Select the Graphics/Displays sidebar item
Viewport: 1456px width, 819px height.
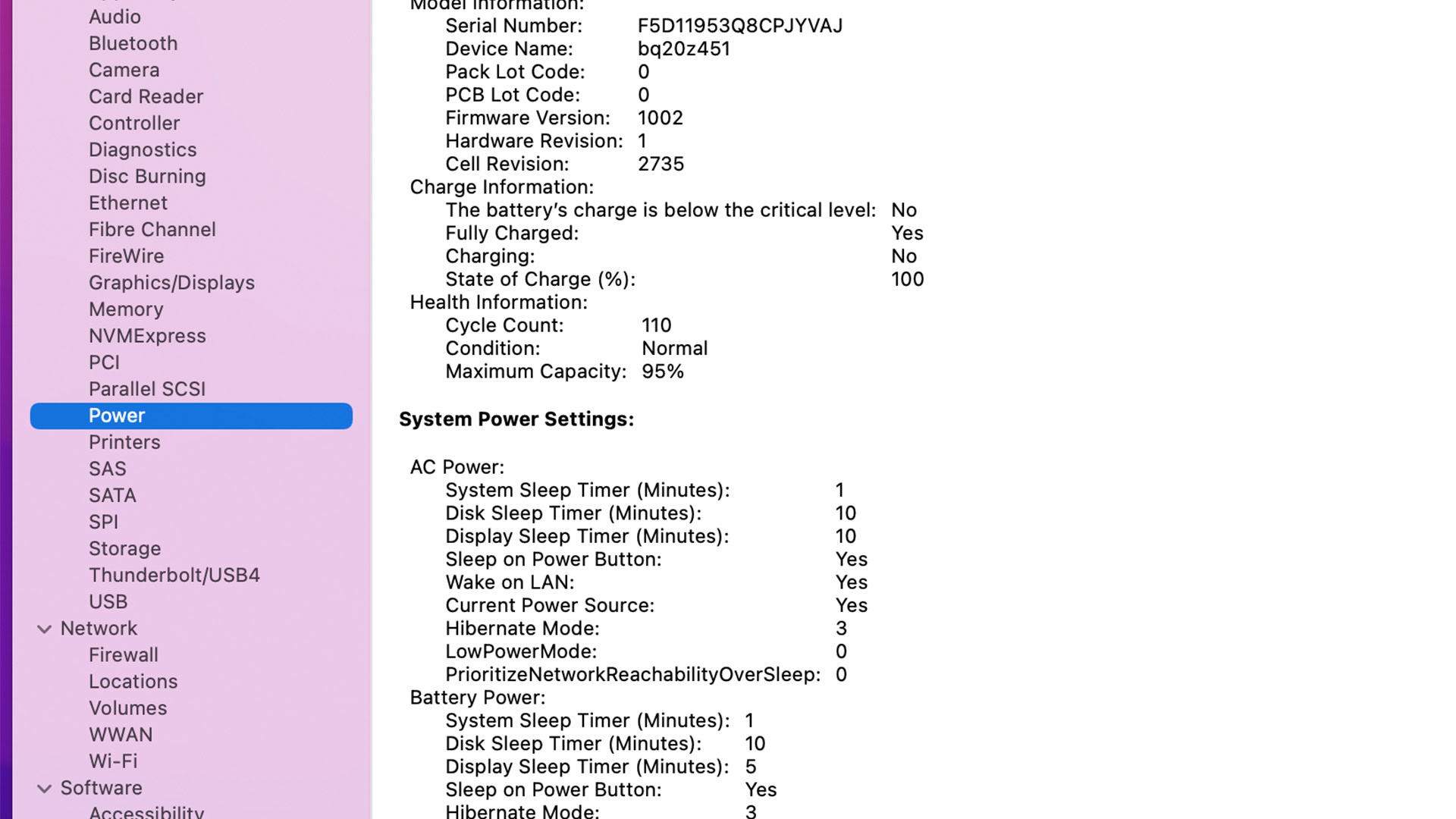coord(172,282)
